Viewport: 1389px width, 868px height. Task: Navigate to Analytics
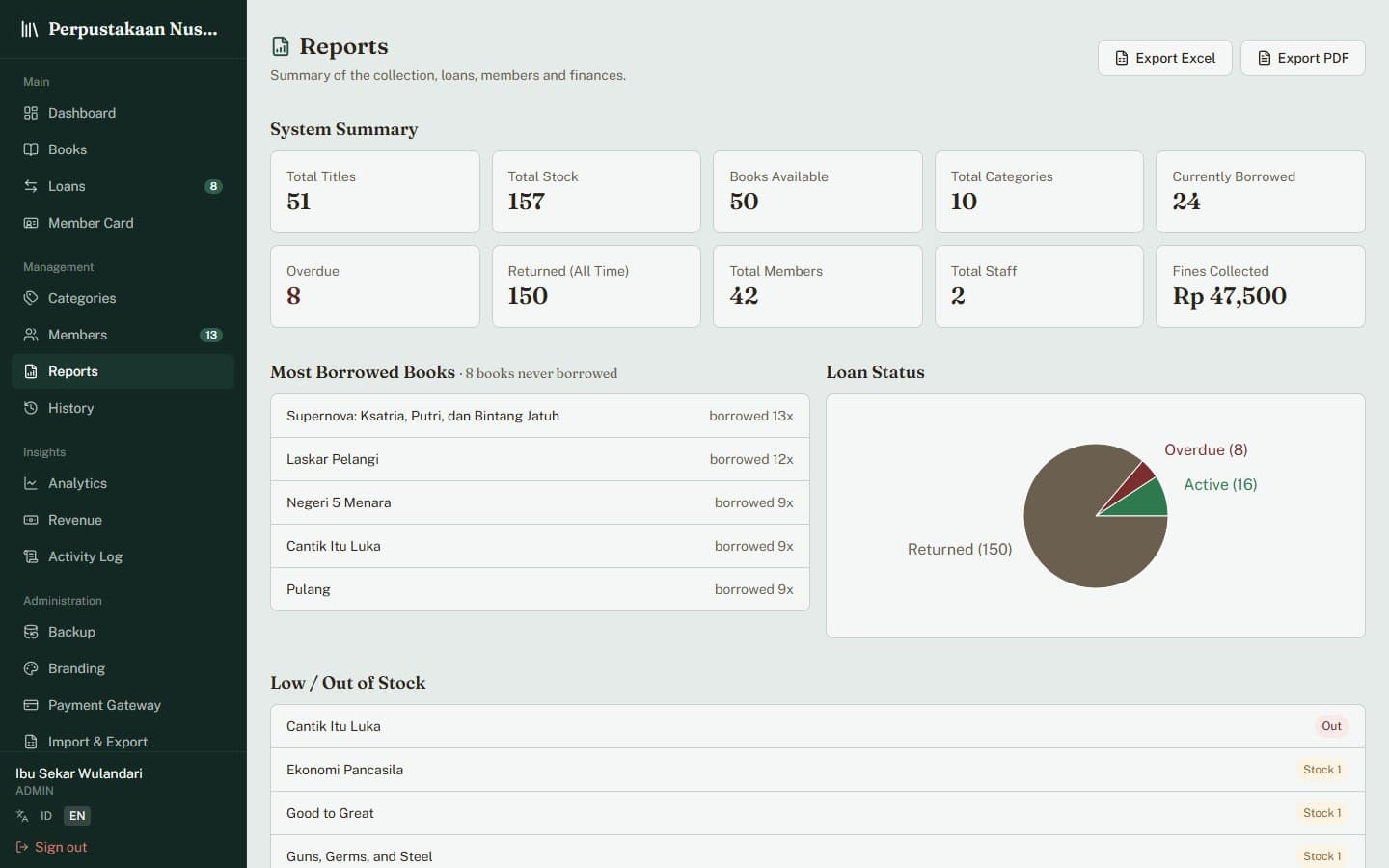pos(123,483)
